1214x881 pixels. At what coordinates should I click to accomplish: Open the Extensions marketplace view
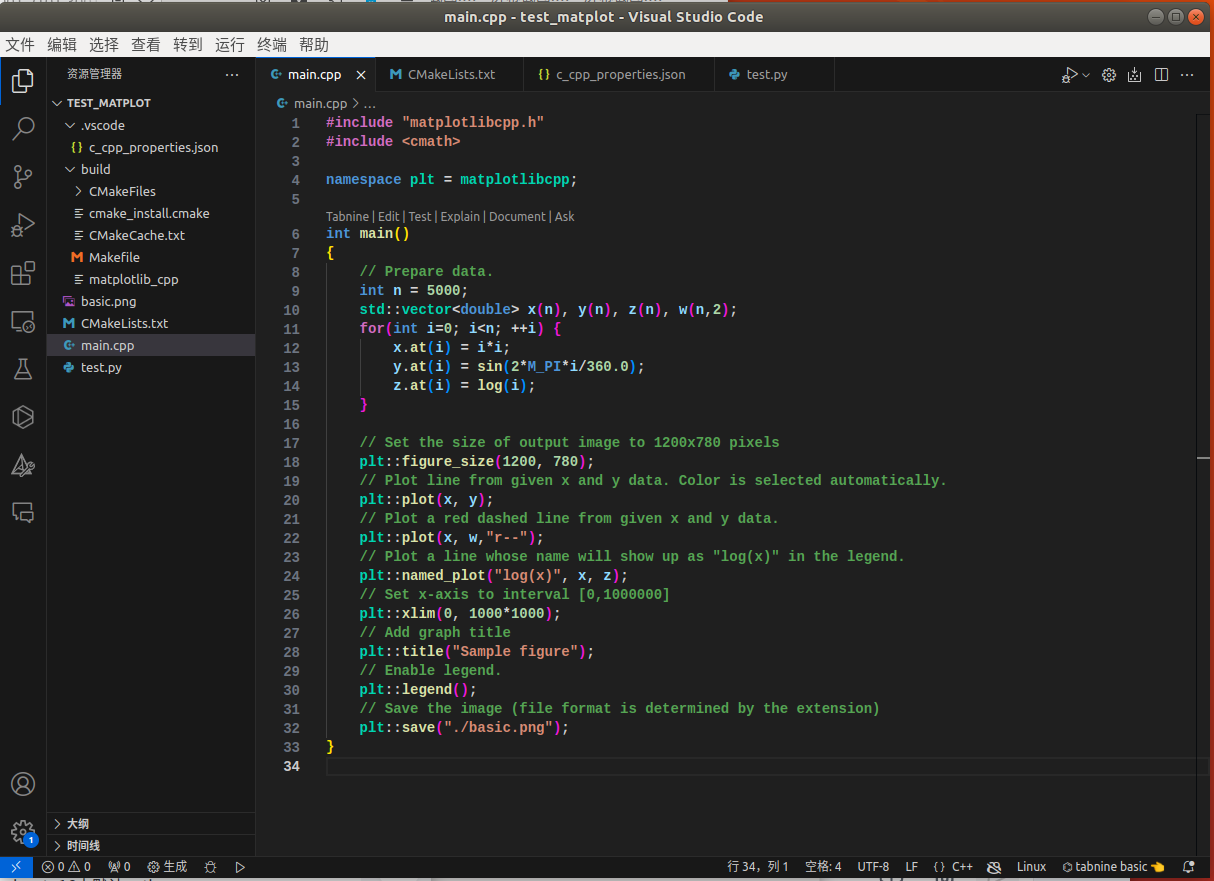pos(22,273)
